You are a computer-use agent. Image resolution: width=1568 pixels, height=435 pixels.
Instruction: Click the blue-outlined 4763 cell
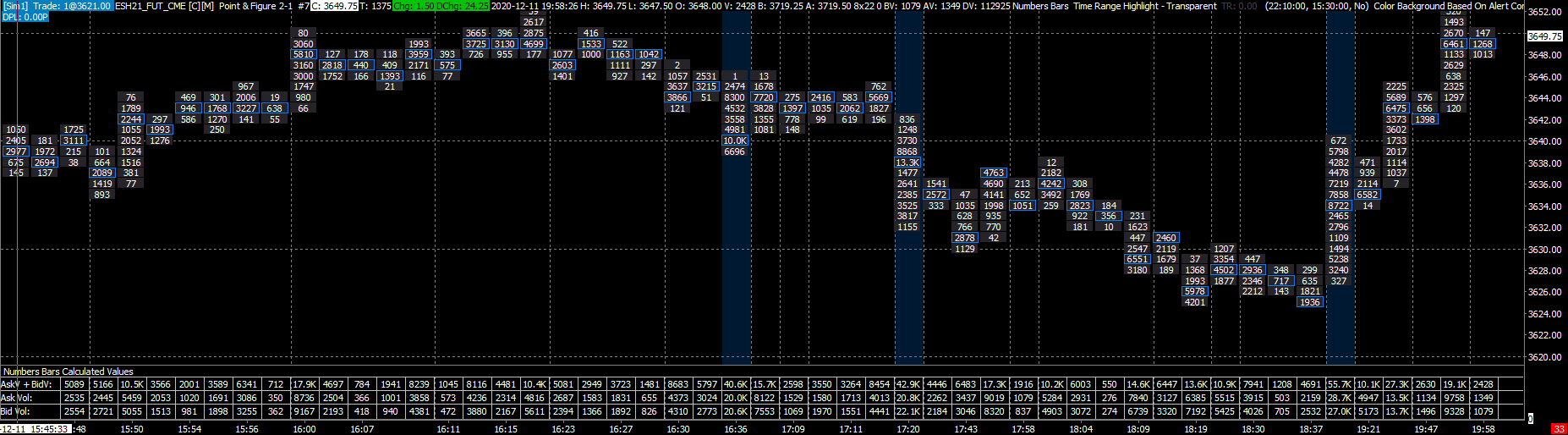coord(994,173)
